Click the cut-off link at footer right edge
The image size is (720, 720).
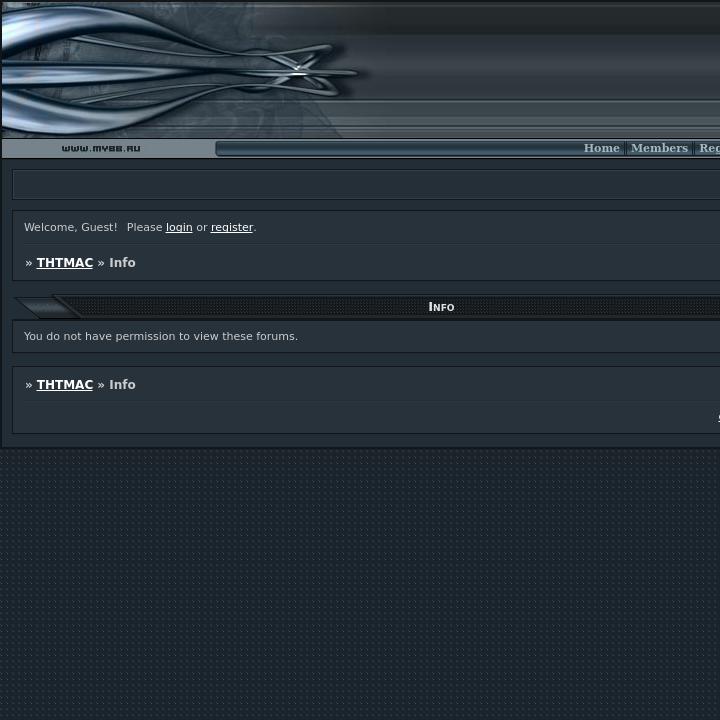pyautogui.click(x=717, y=418)
